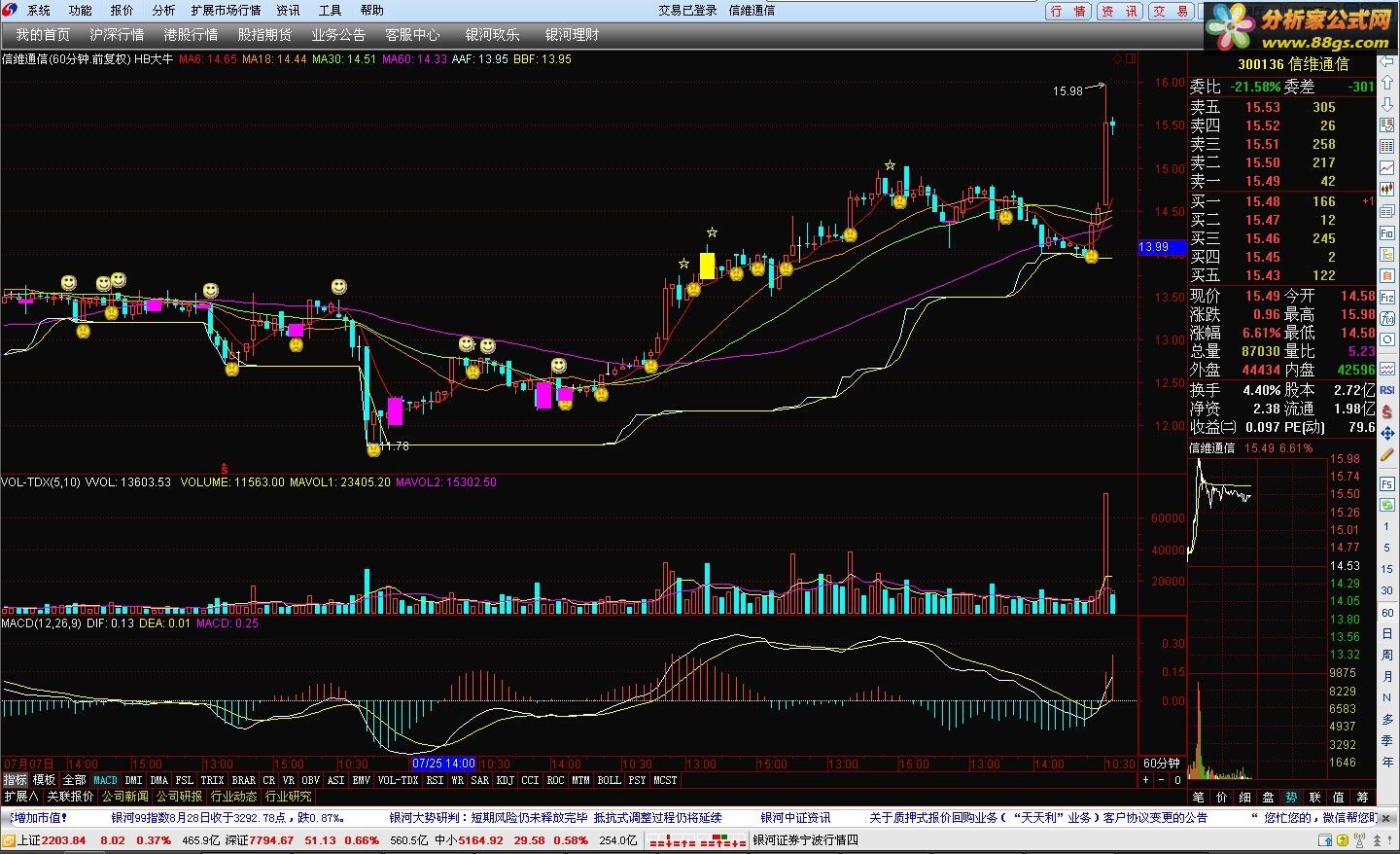The height and width of the screenshot is (854, 1400).
Task: Open the 报价 menu
Action: pos(122,11)
